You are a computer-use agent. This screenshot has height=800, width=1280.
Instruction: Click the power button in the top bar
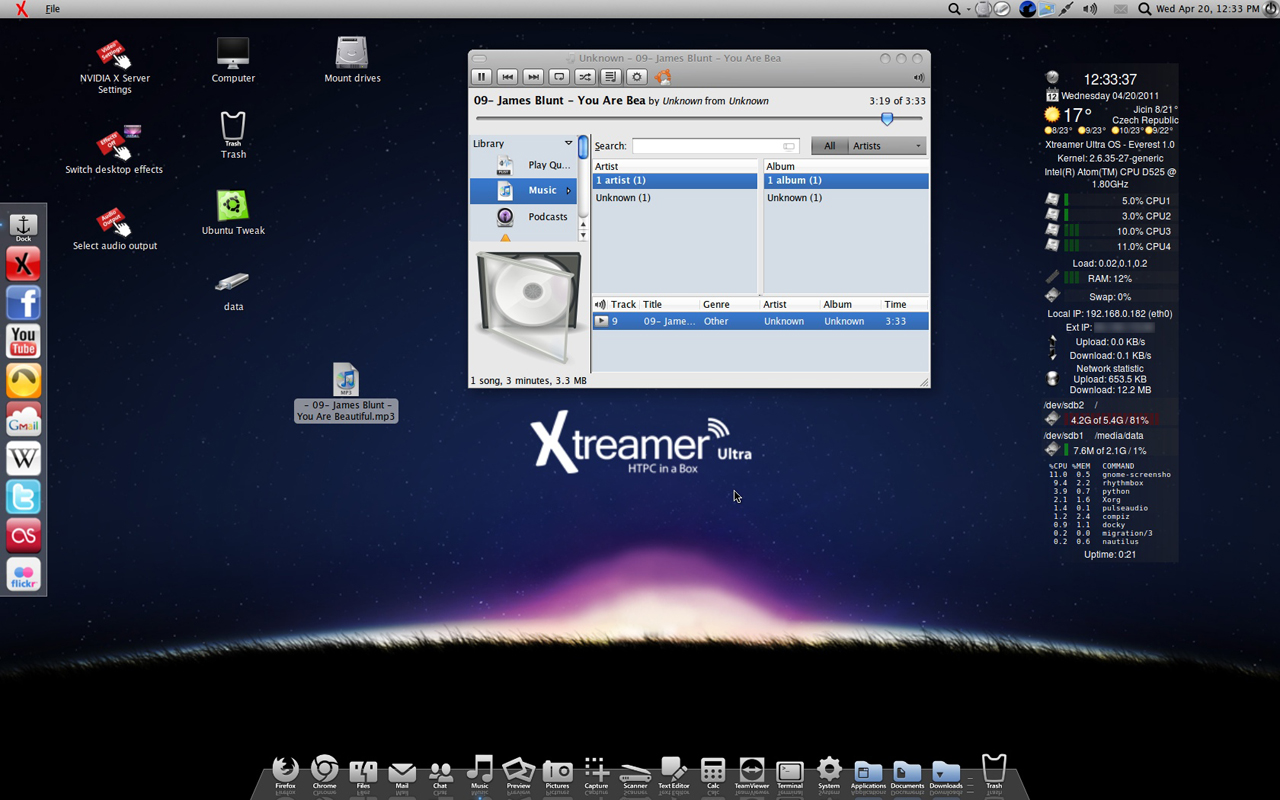(1270, 9)
